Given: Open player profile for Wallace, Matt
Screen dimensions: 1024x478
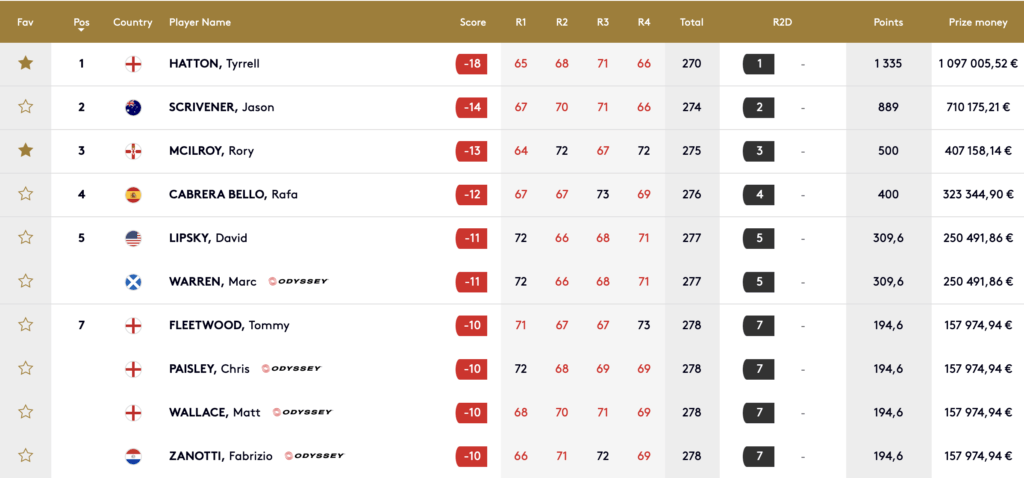Looking at the screenshot, I should [x=214, y=412].
